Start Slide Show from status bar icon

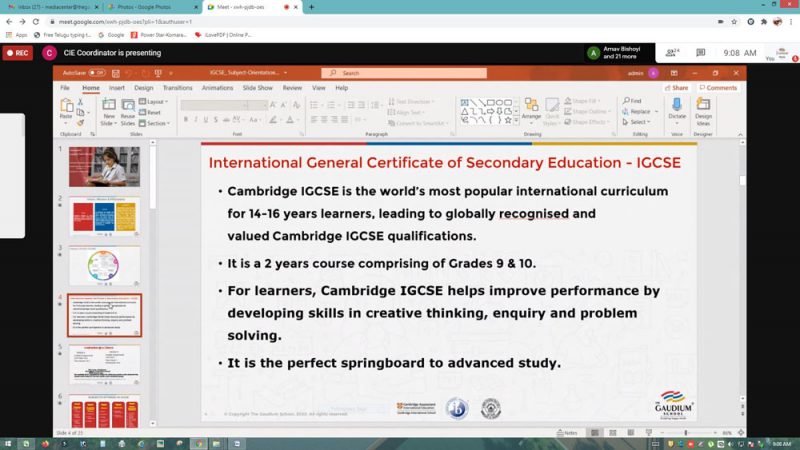point(648,433)
